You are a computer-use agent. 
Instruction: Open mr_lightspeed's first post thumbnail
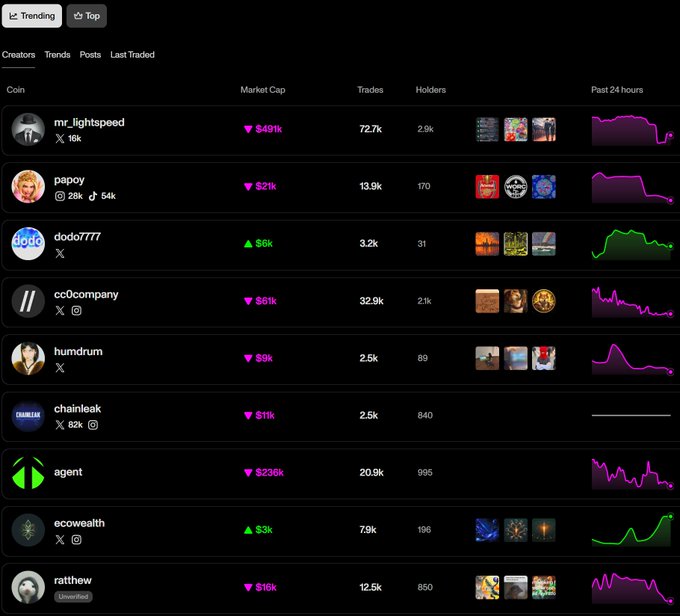coord(487,129)
